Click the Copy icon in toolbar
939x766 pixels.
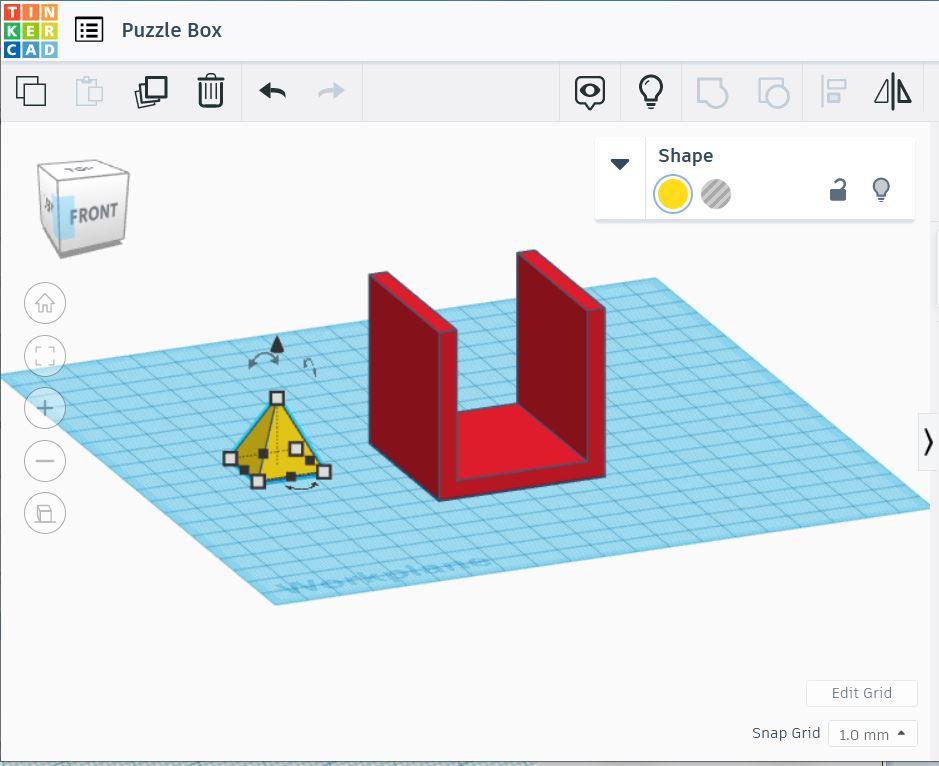click(31, 91)
